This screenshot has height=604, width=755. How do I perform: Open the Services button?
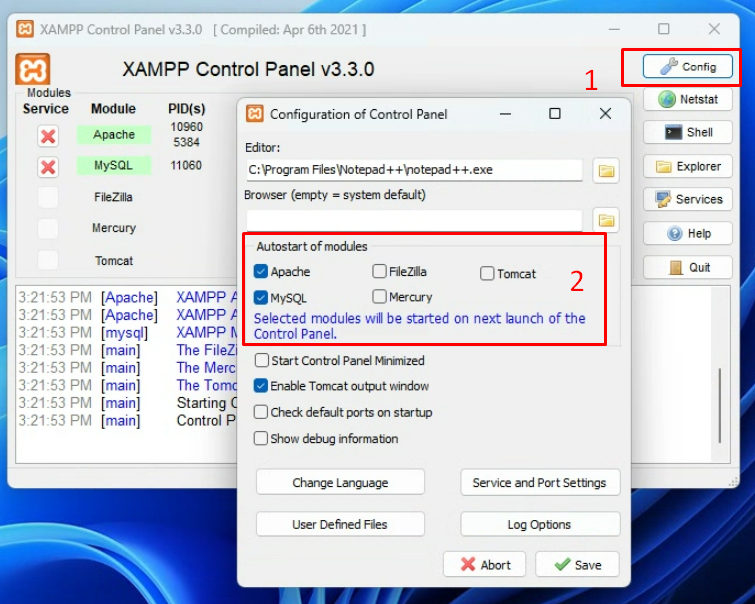click(688, 199)
